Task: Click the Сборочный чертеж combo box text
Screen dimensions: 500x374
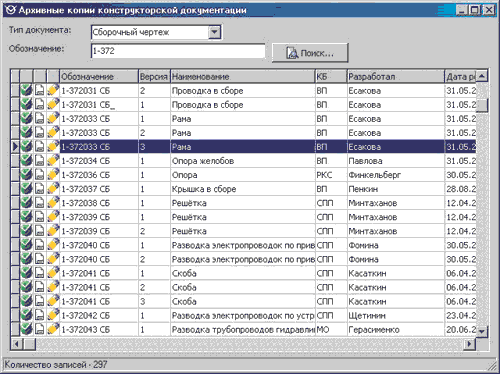Action: (x=131, y=32)
